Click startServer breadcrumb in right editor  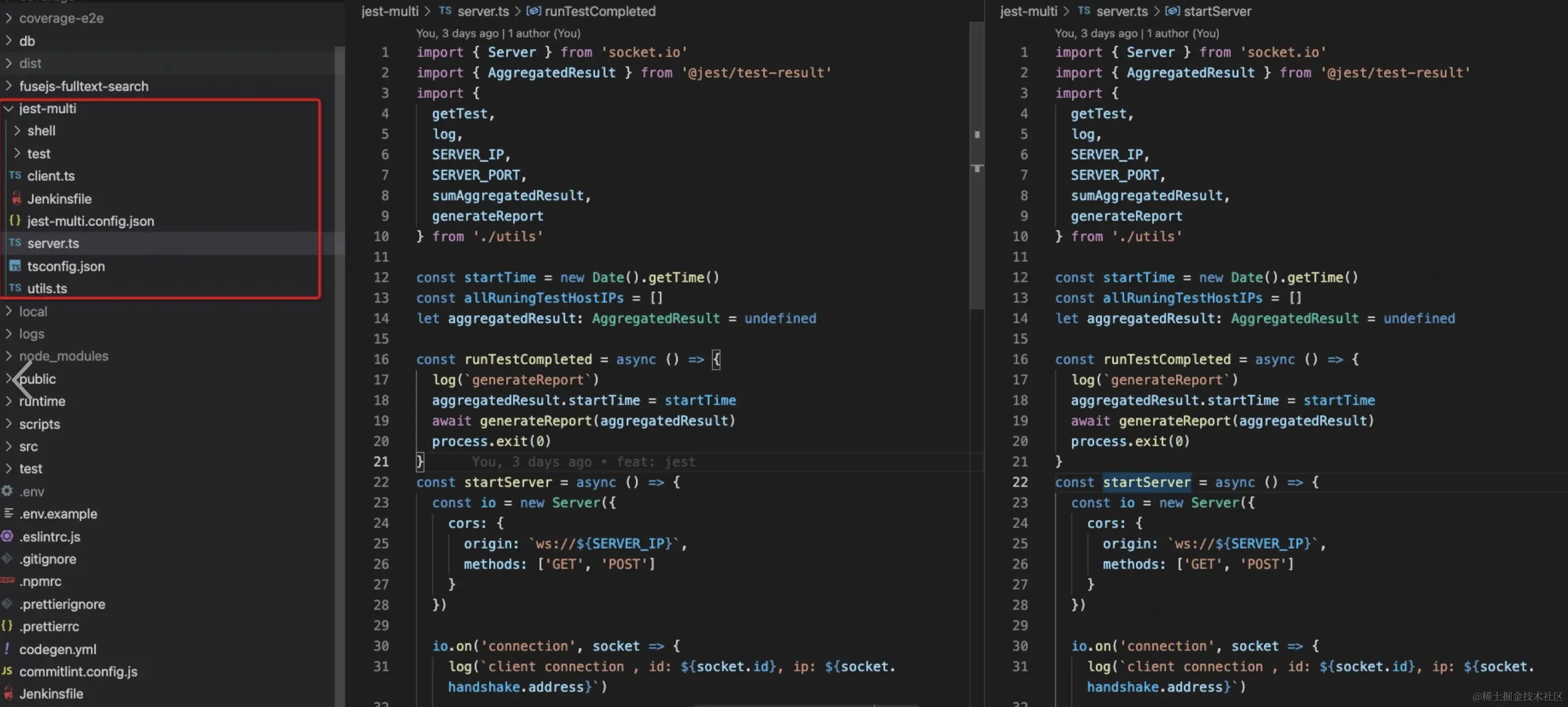tap(1217, 11)
